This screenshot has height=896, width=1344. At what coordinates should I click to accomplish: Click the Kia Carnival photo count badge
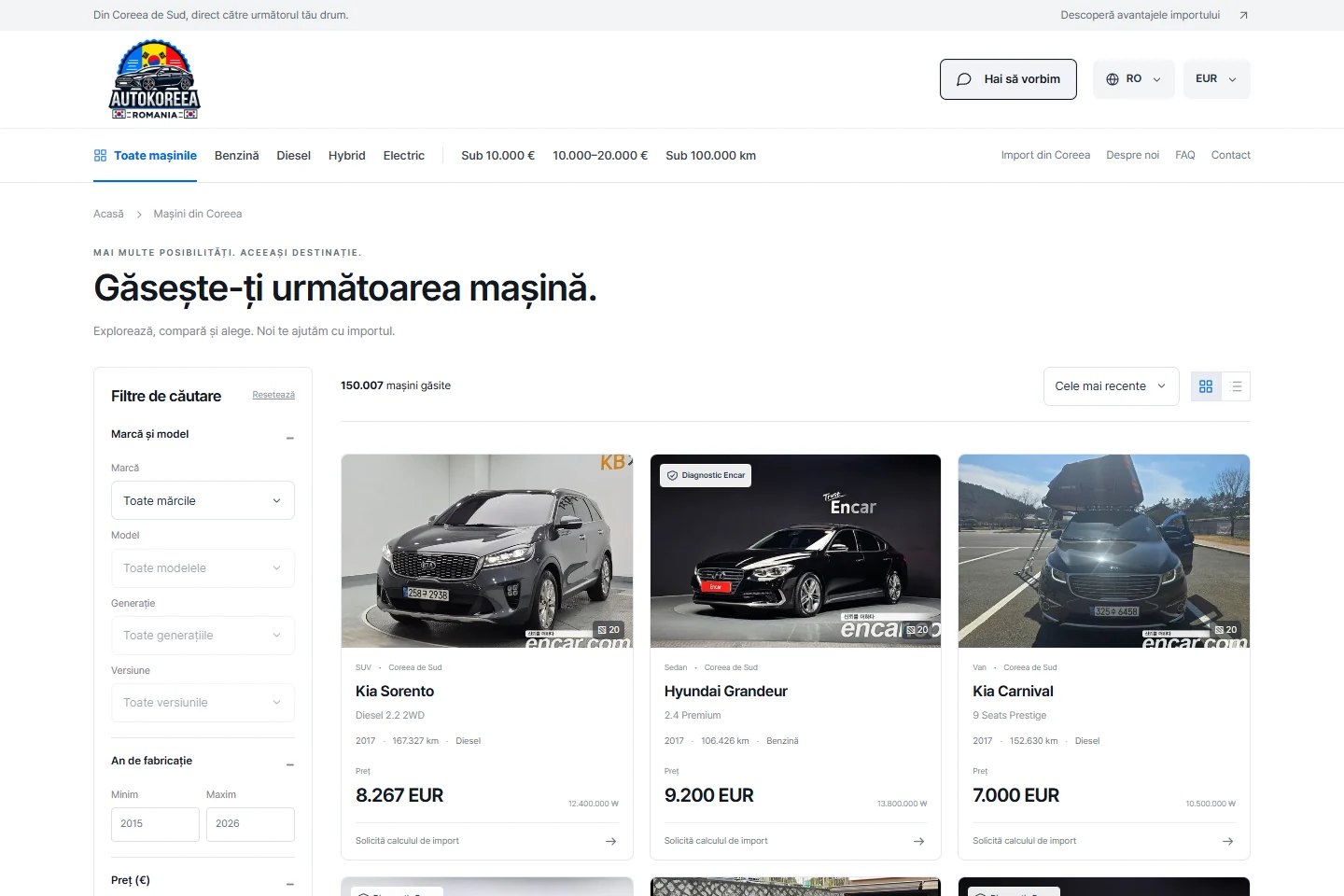click(1225, 630)
